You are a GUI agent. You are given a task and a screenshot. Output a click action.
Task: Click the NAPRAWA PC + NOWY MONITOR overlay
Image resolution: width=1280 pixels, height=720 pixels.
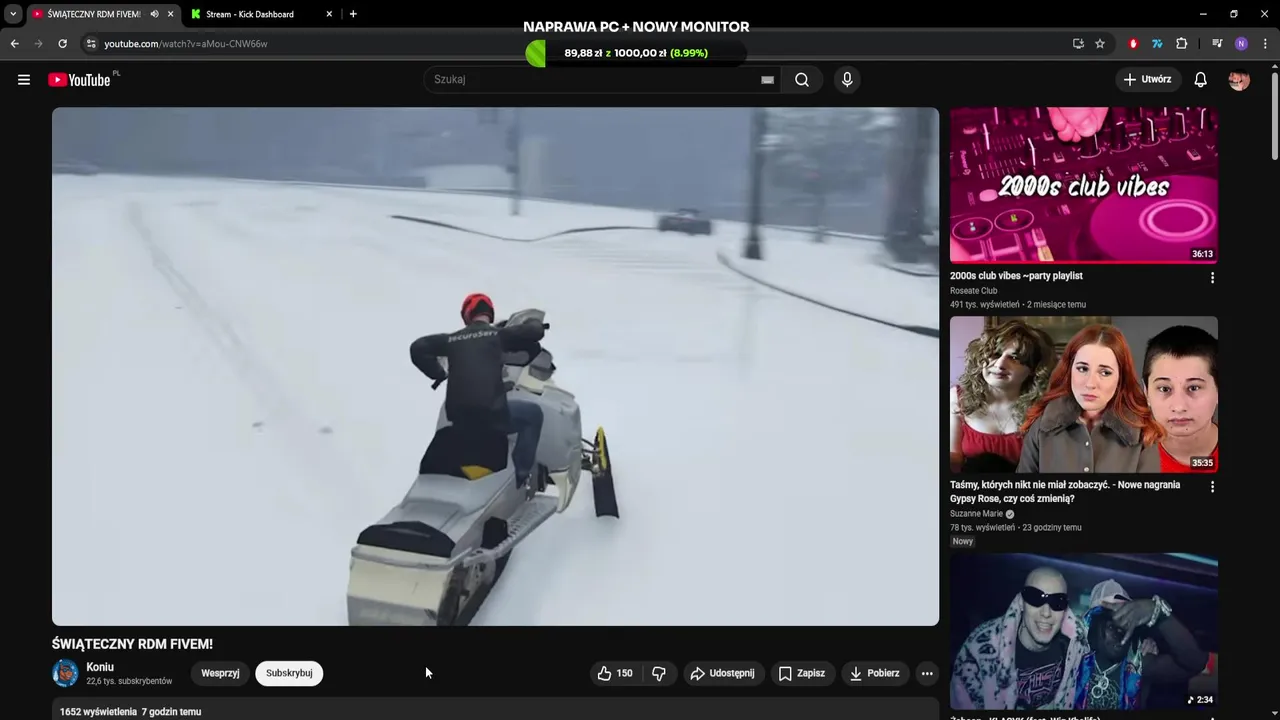636,27
